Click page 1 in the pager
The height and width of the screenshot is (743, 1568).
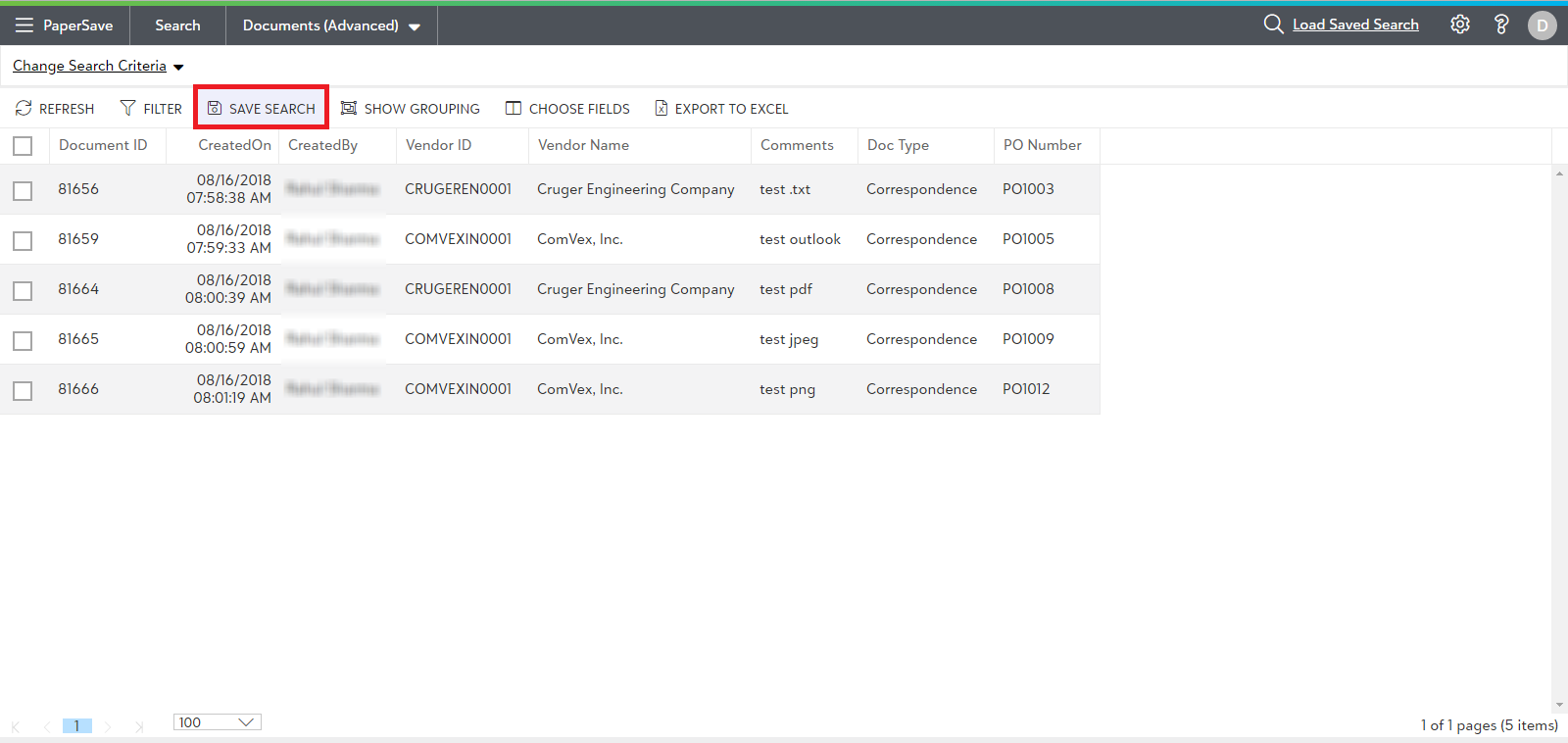coord(76,726)
